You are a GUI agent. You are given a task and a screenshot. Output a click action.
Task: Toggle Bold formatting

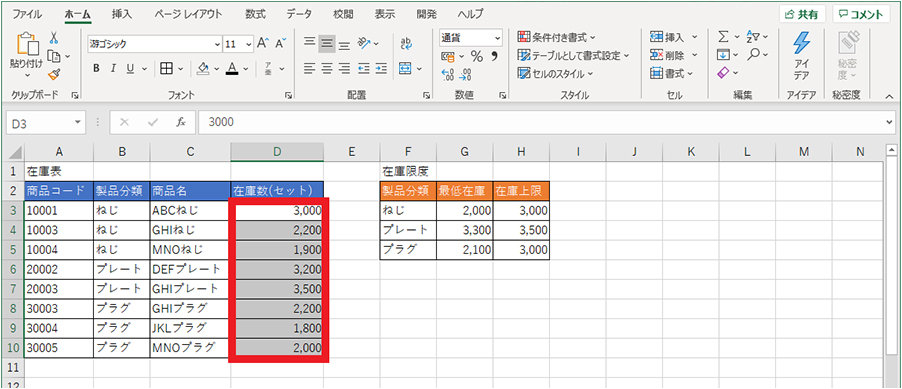pyautogui.click(x=96, y=68)
